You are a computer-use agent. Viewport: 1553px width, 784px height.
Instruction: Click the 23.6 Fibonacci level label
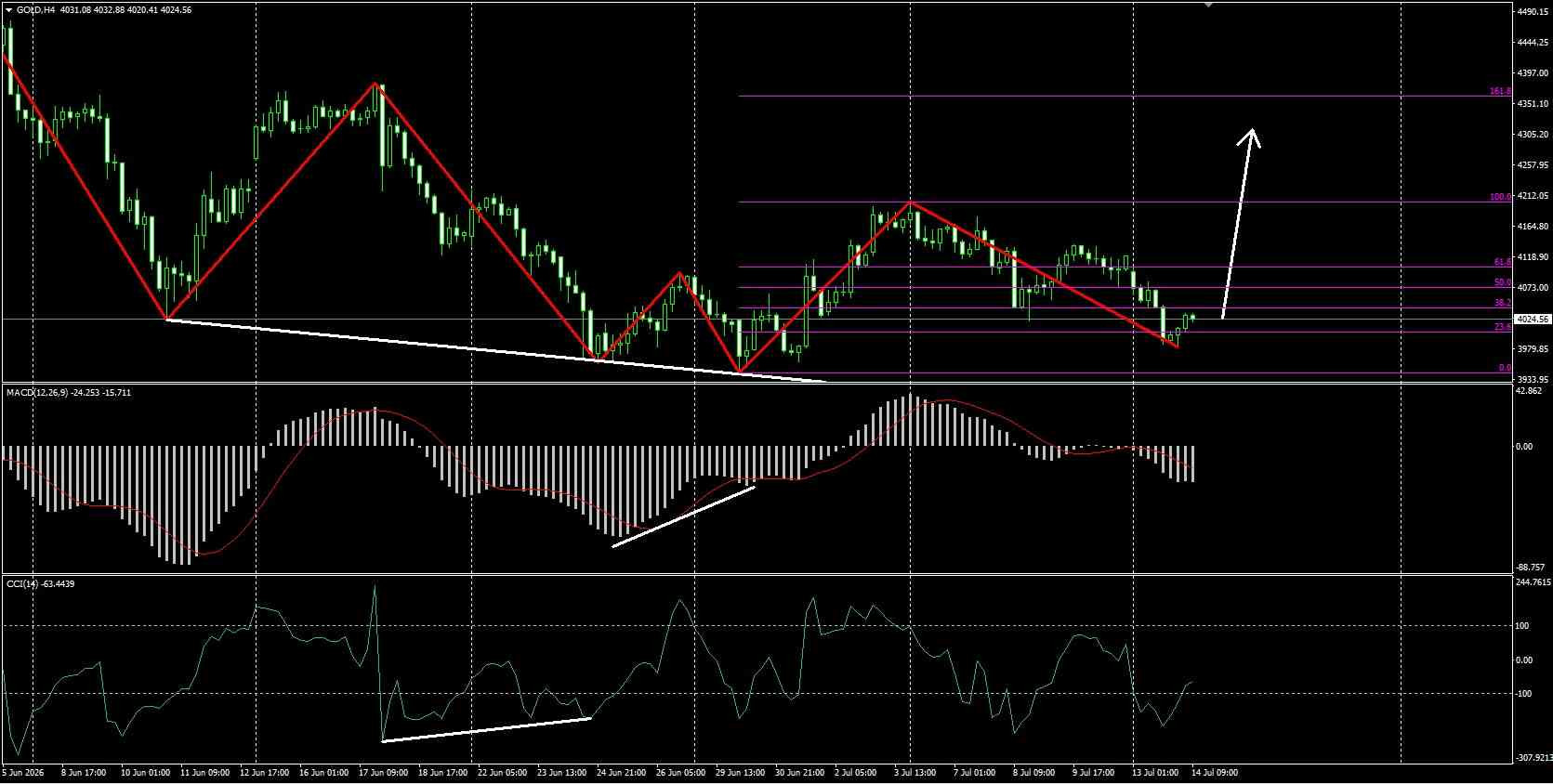tap(1503, 327)
